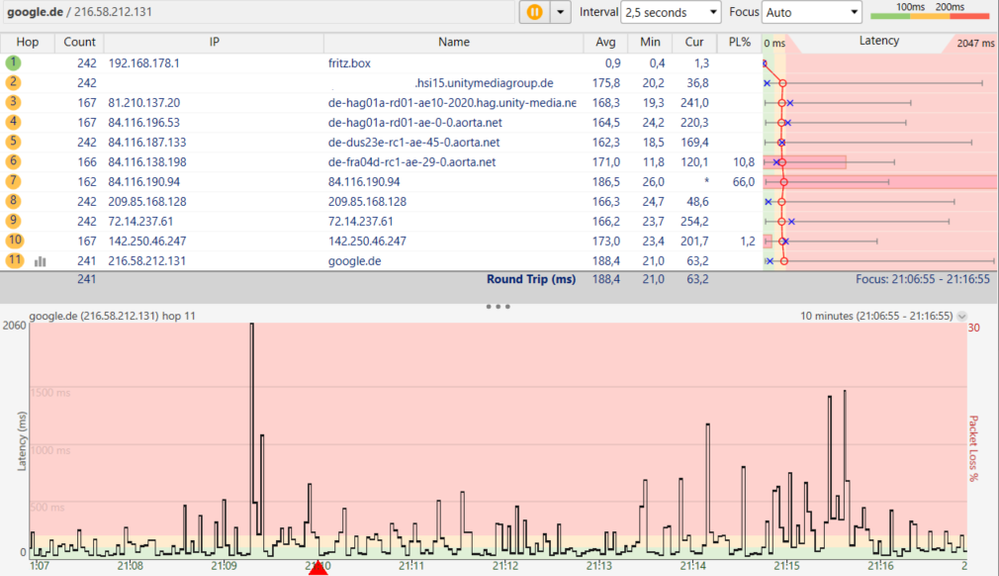Open the Interval 2,5 seconds dropdown

(x=670, y=12)
